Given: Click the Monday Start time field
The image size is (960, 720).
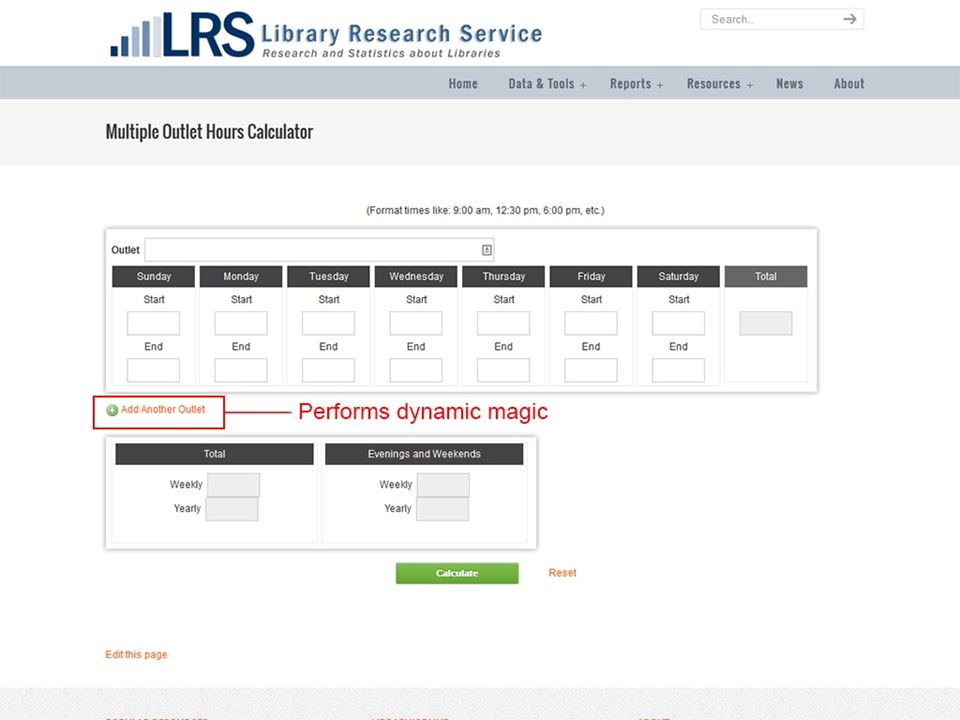Looking at the screenshot, I should [241, 323].
